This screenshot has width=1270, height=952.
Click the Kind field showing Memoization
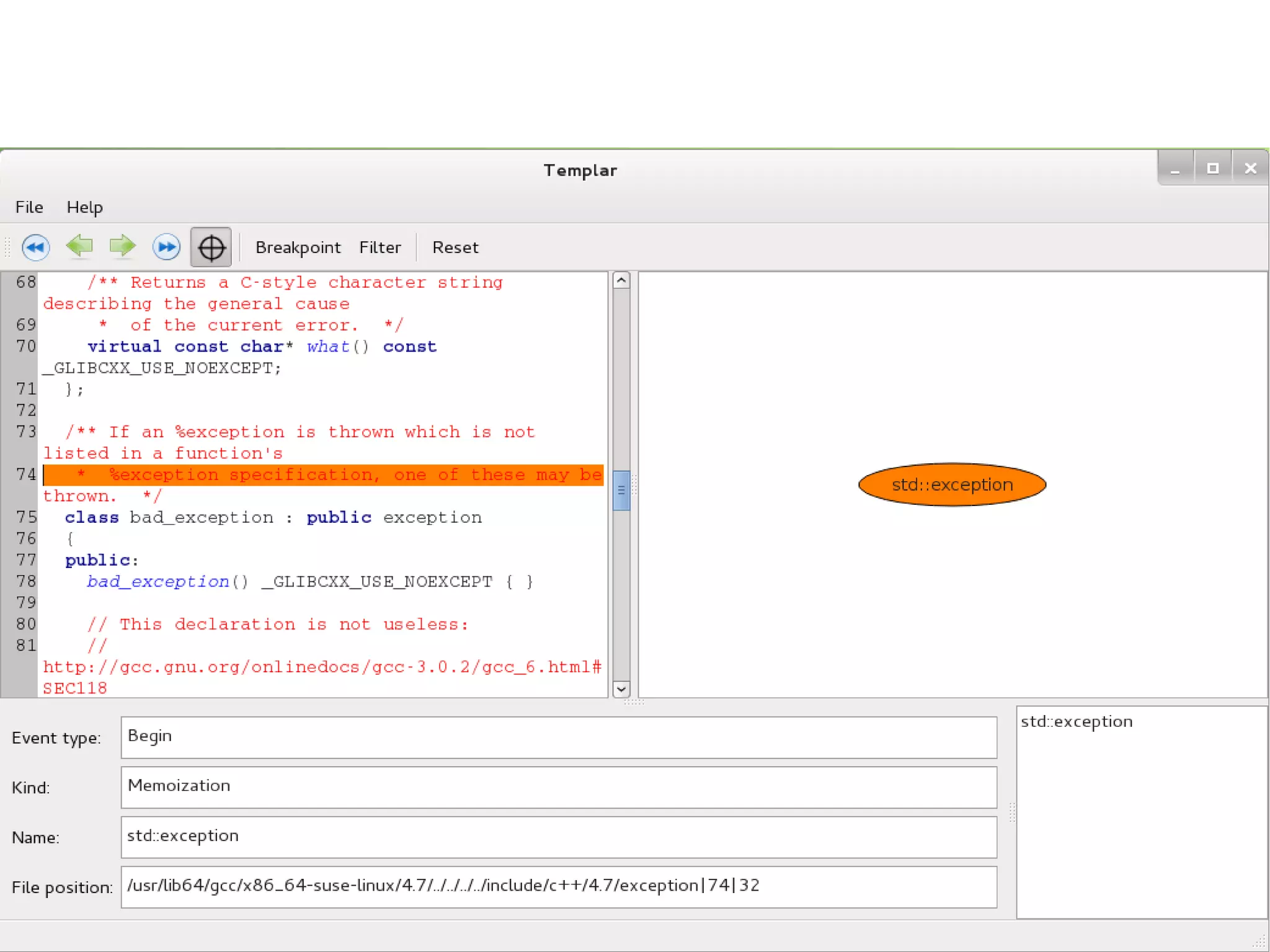point(558,786)
